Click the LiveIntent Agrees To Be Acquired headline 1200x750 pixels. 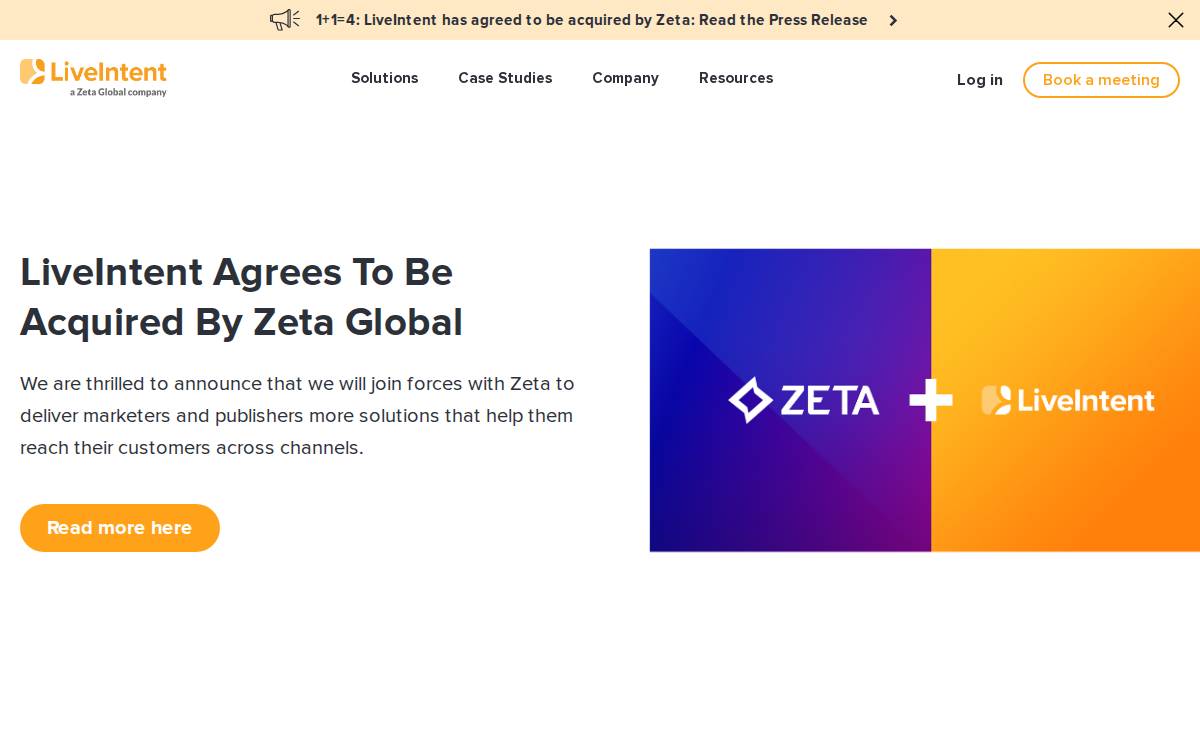[x=241, y=297]
